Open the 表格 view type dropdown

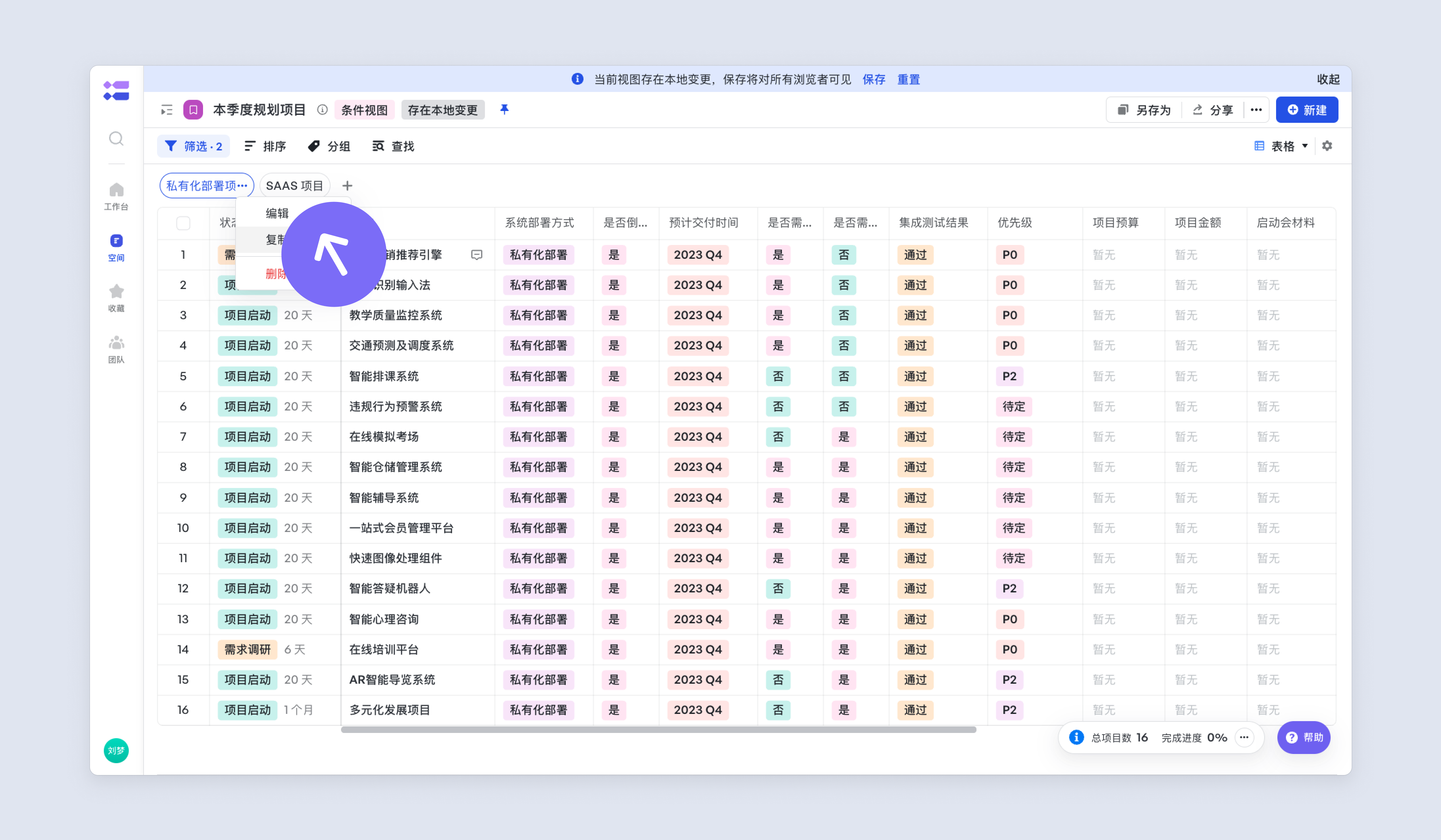pos(1281,146)
